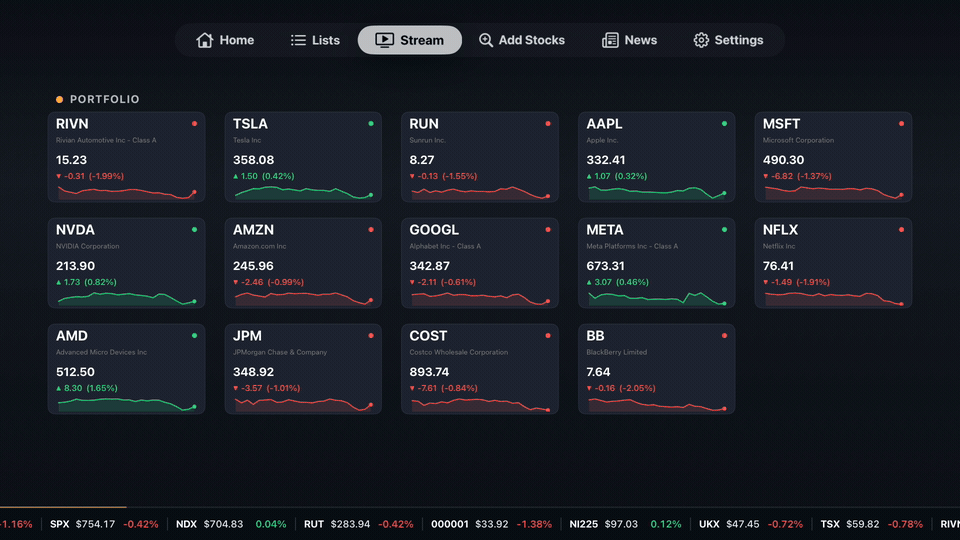
Task: Open the NVDA stock card
Action: (126, 263)
